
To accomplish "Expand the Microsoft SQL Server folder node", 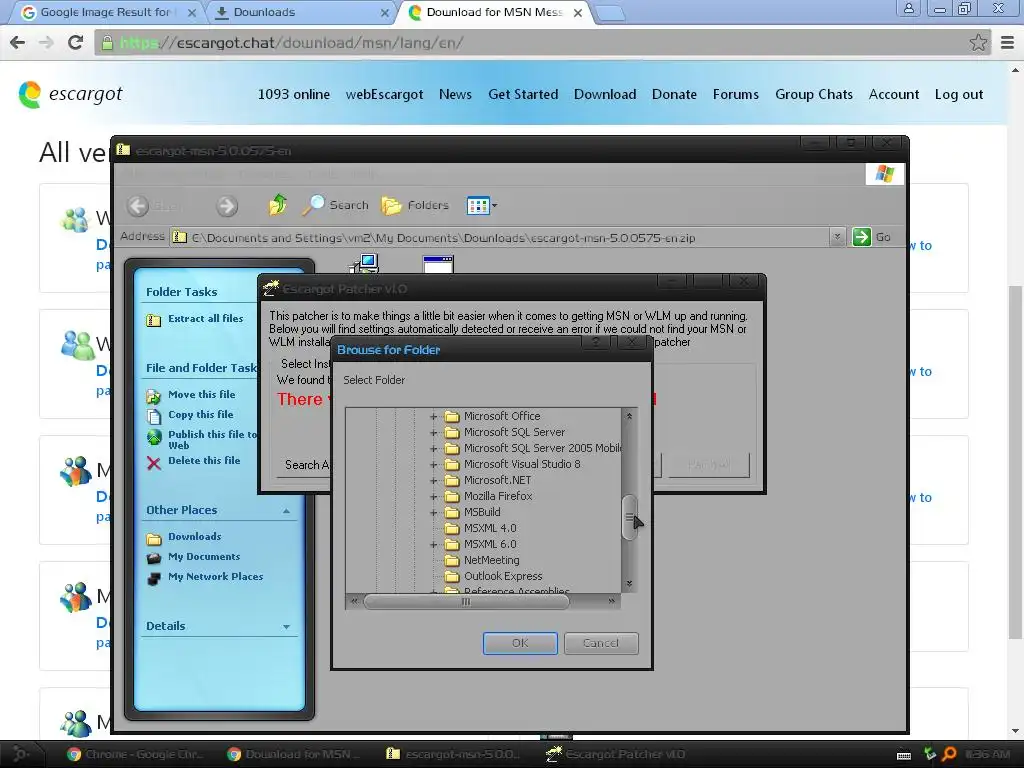I will pyautogui.click(x=433, y=432).
